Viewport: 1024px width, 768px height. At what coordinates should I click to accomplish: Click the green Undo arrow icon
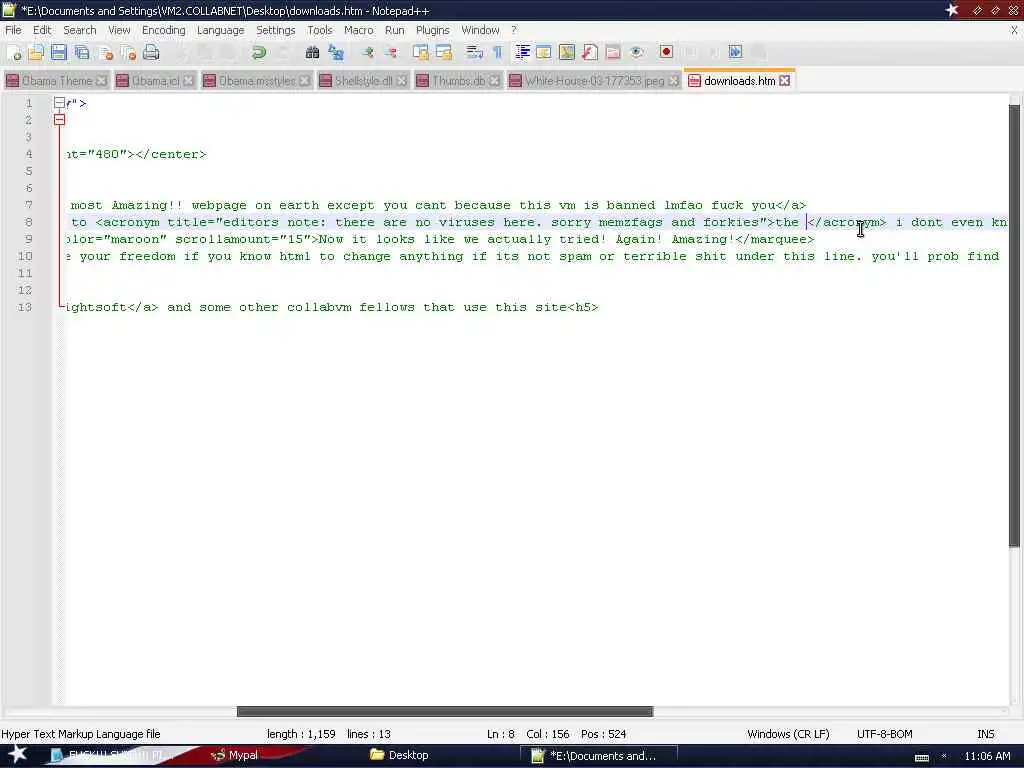click(x=259, y=52)
